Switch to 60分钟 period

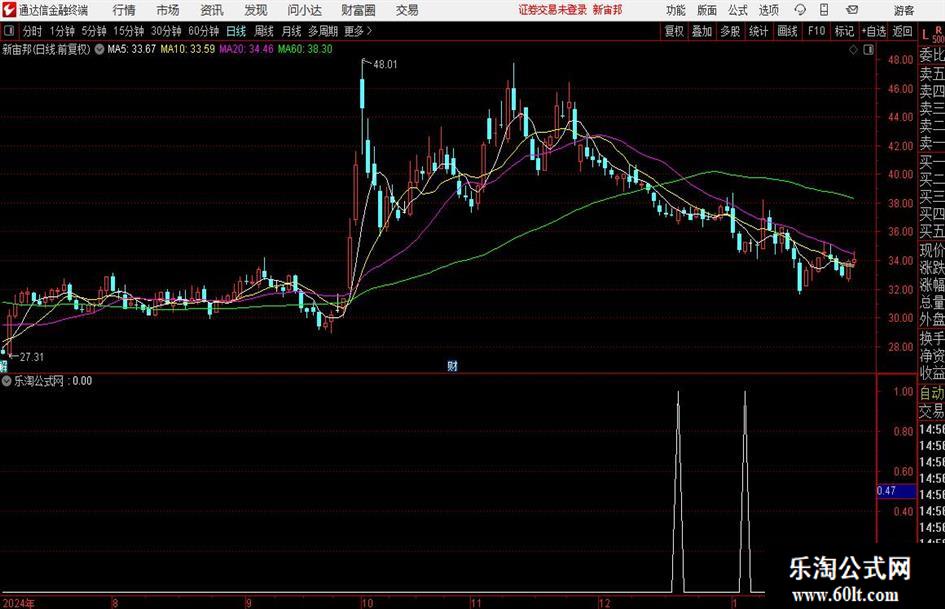pos(203,31)
